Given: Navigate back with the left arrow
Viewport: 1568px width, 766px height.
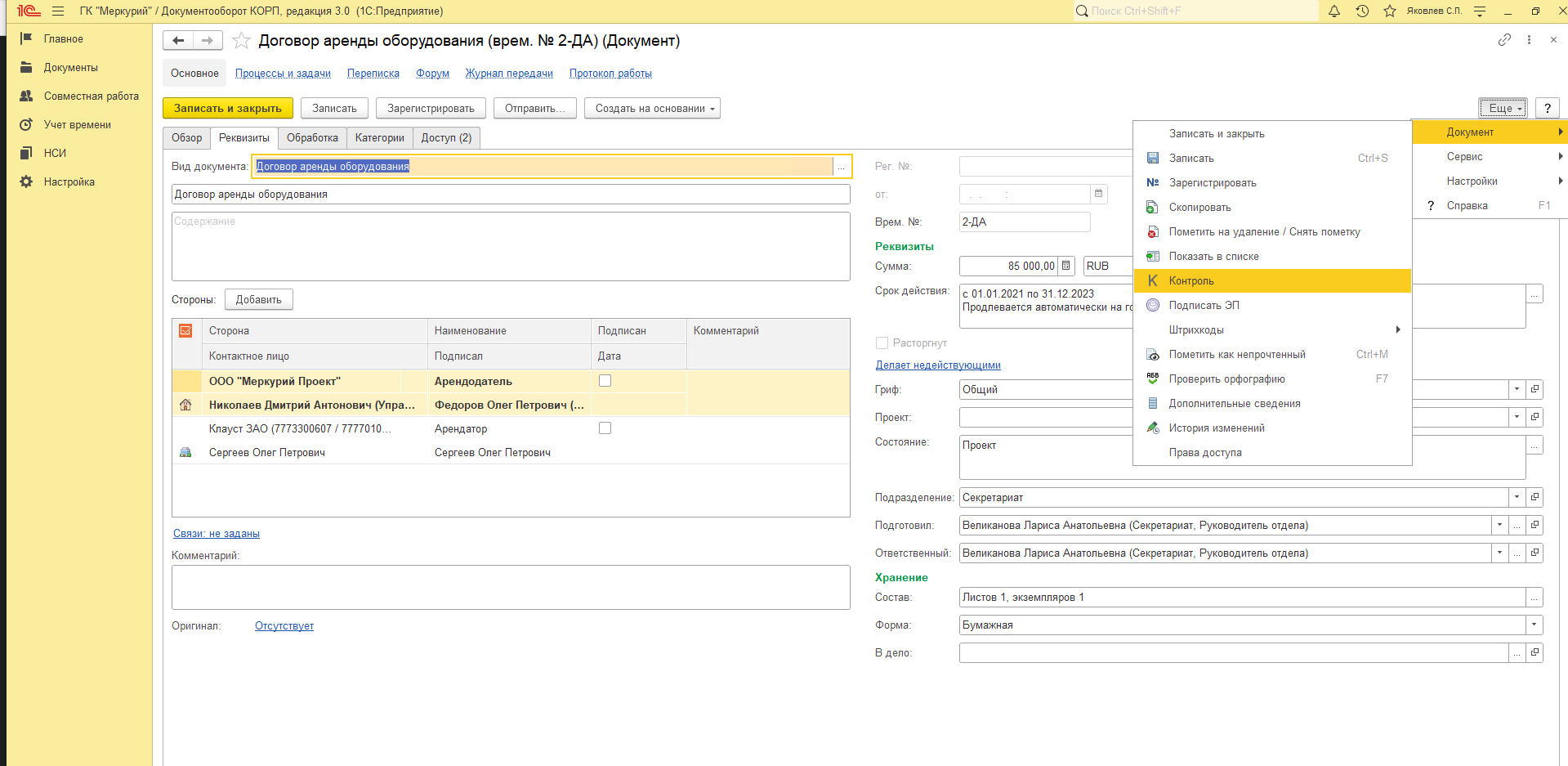Looking at the screenshot, I should (178, 40).
